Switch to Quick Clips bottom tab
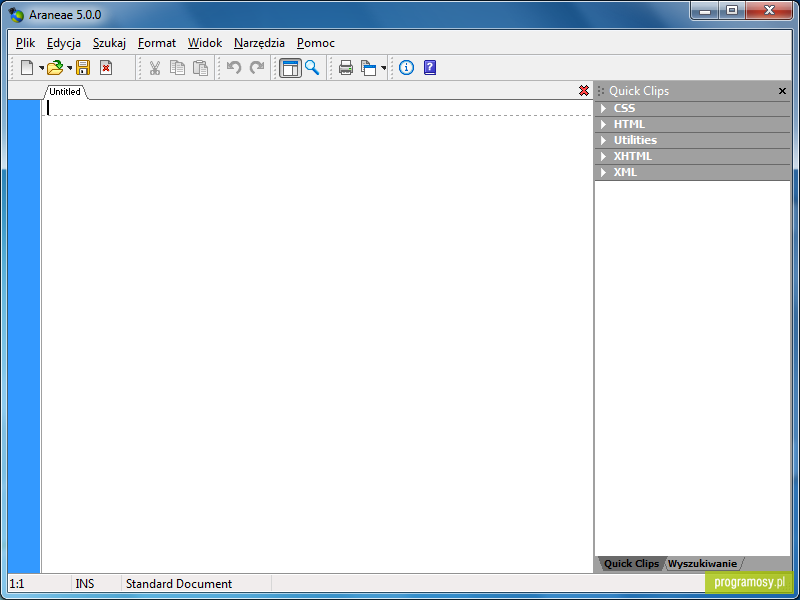800x600 pixels. click(x=631, y=564)
